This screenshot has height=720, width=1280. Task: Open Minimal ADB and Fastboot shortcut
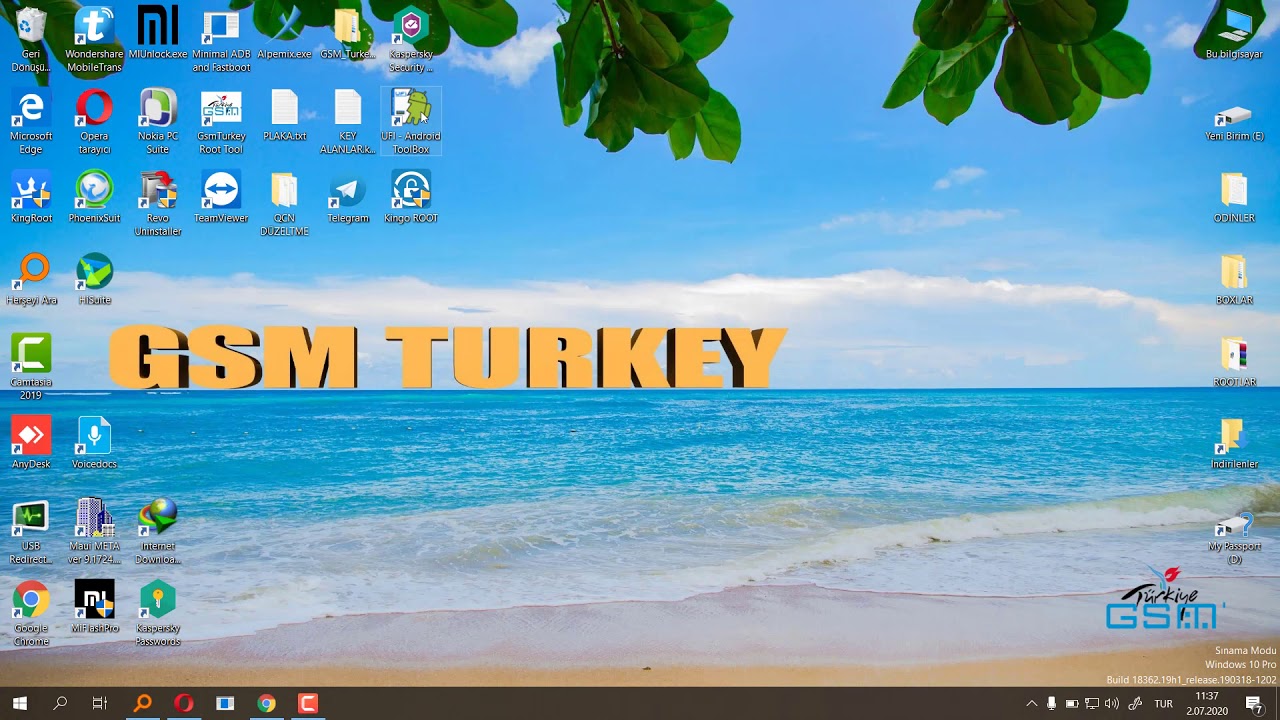point(221,40)
